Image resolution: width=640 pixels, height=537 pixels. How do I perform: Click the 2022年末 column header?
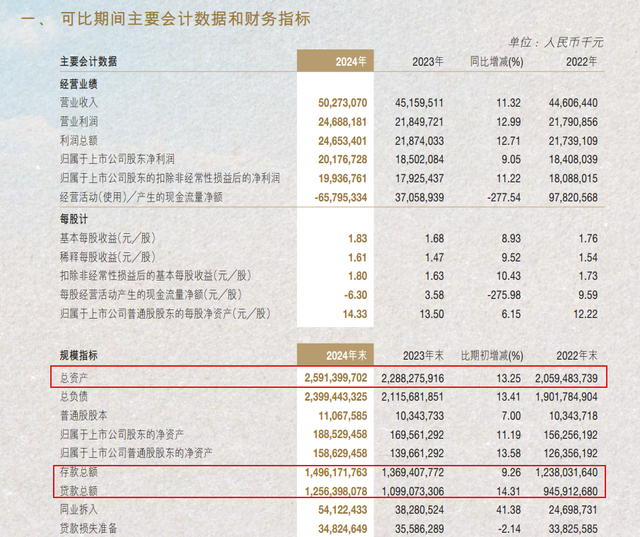577,355
